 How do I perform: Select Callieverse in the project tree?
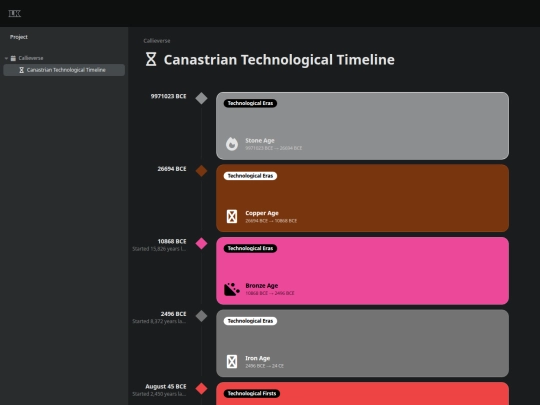(x=31, y=58)
